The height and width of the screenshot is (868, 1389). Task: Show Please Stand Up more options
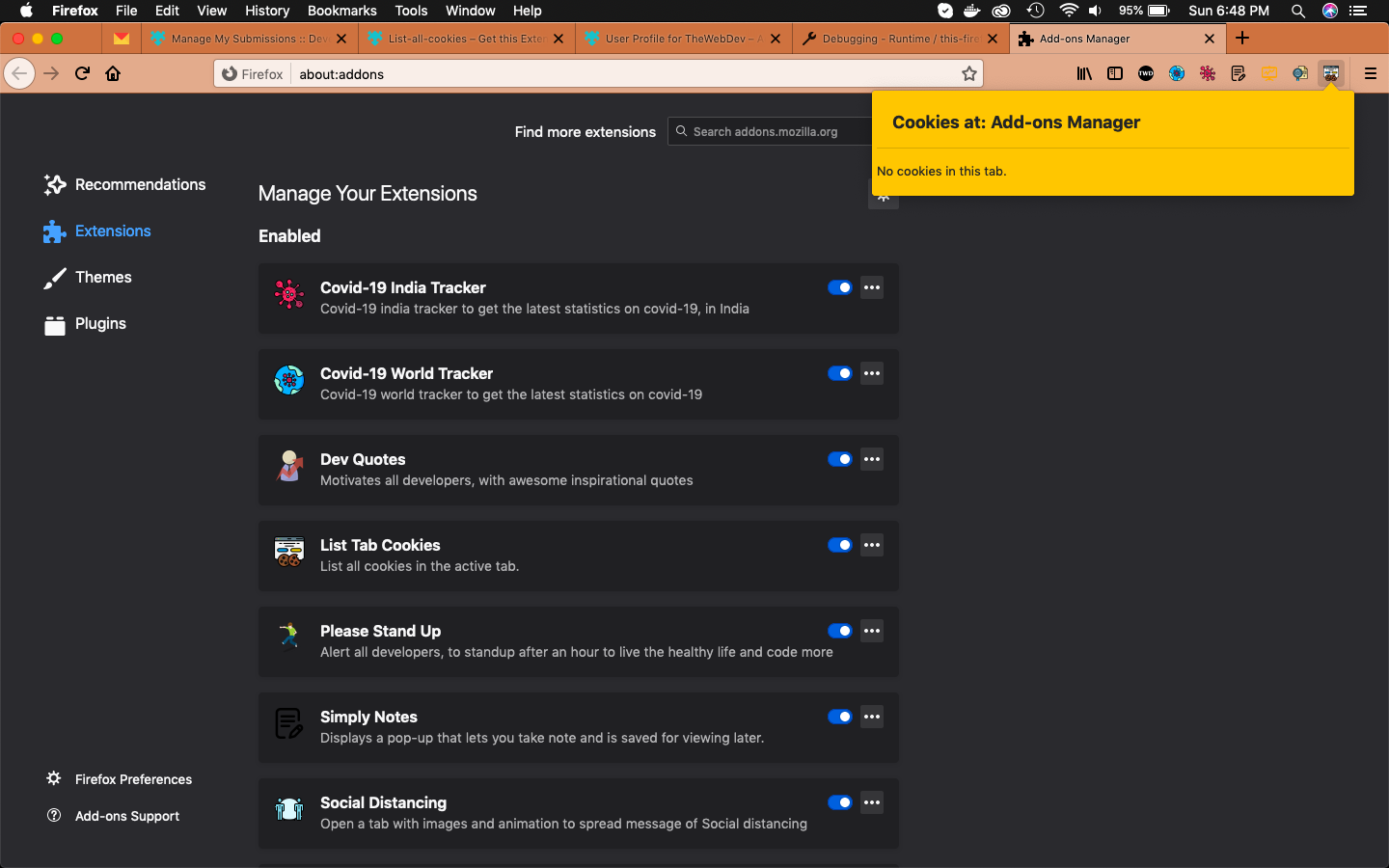(x=872, y=631)
